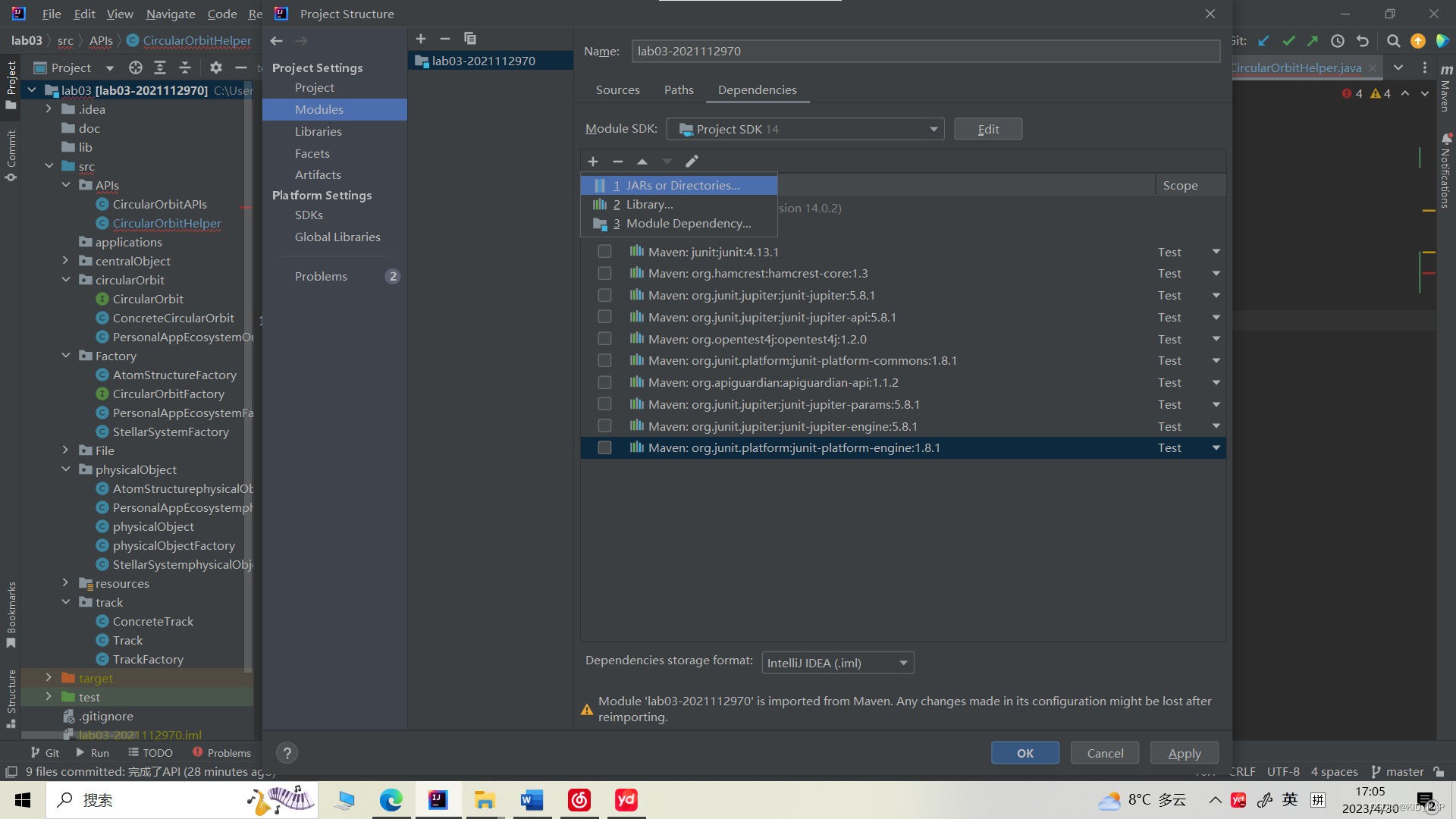Viewport: 1456px width, 819px height.
Task: Toggle the hamcrest-core:1.3 export checkbox
Action: click(x=604, y=274)
